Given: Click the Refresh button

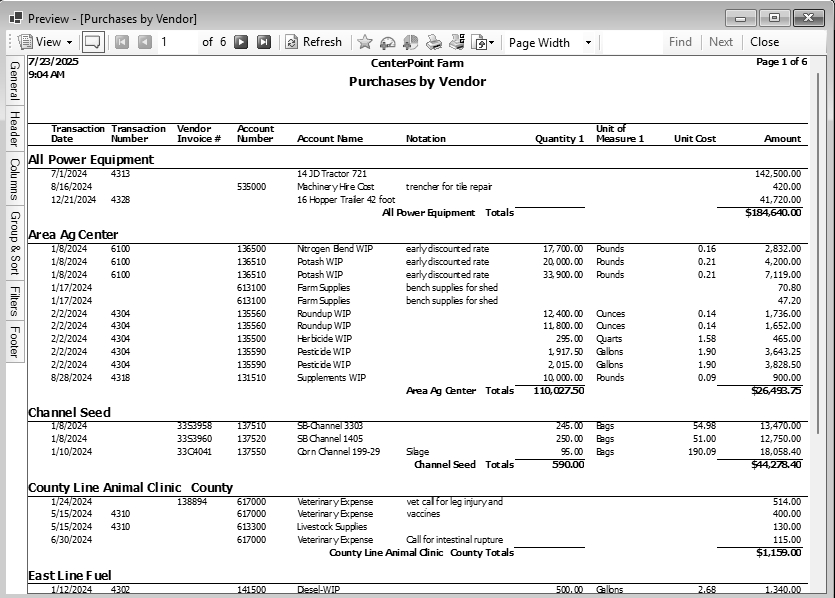Looking at the screenshot, I should 314,42.
